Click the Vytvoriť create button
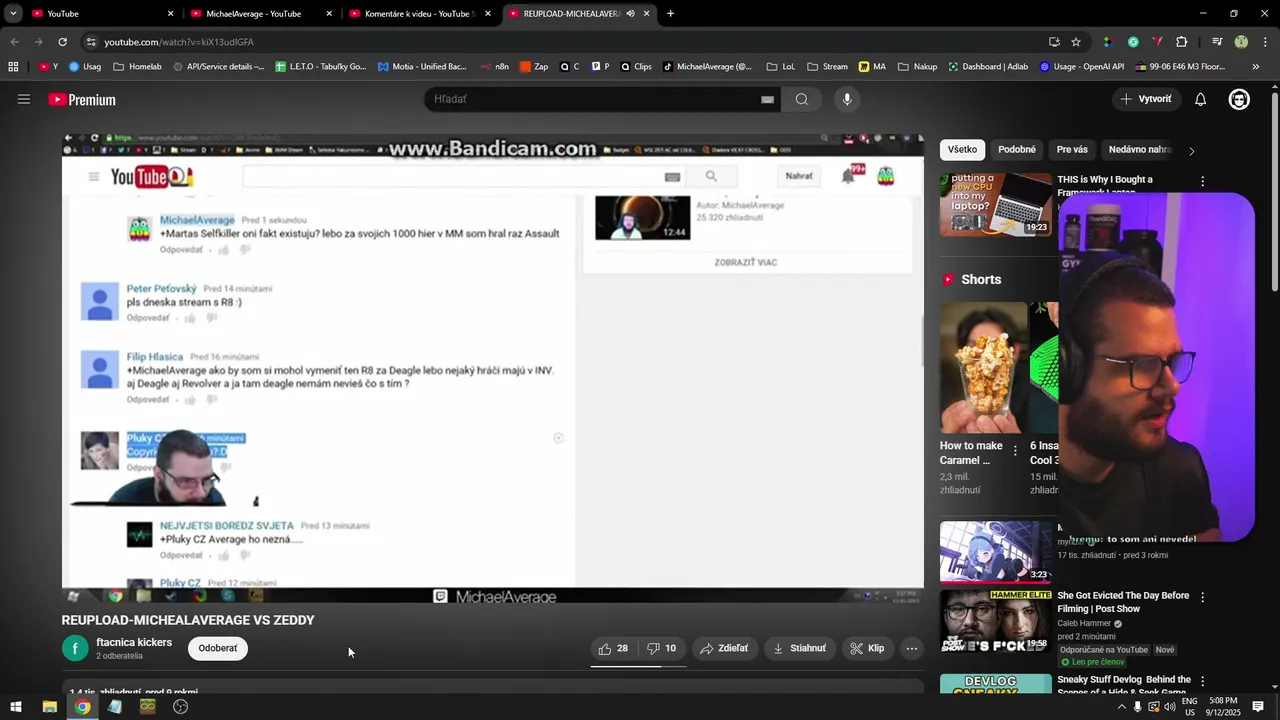The height and width of the screenshot is (720, 1280). [x=1146, y=99]
